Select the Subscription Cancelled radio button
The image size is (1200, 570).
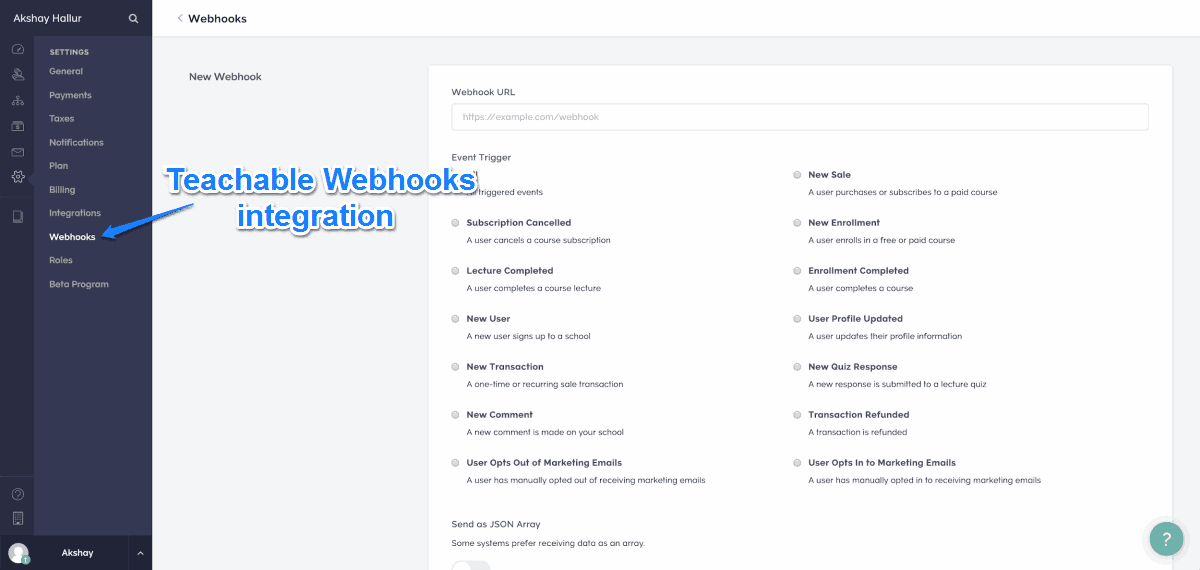pyautogui.click(x=456, y=223)
